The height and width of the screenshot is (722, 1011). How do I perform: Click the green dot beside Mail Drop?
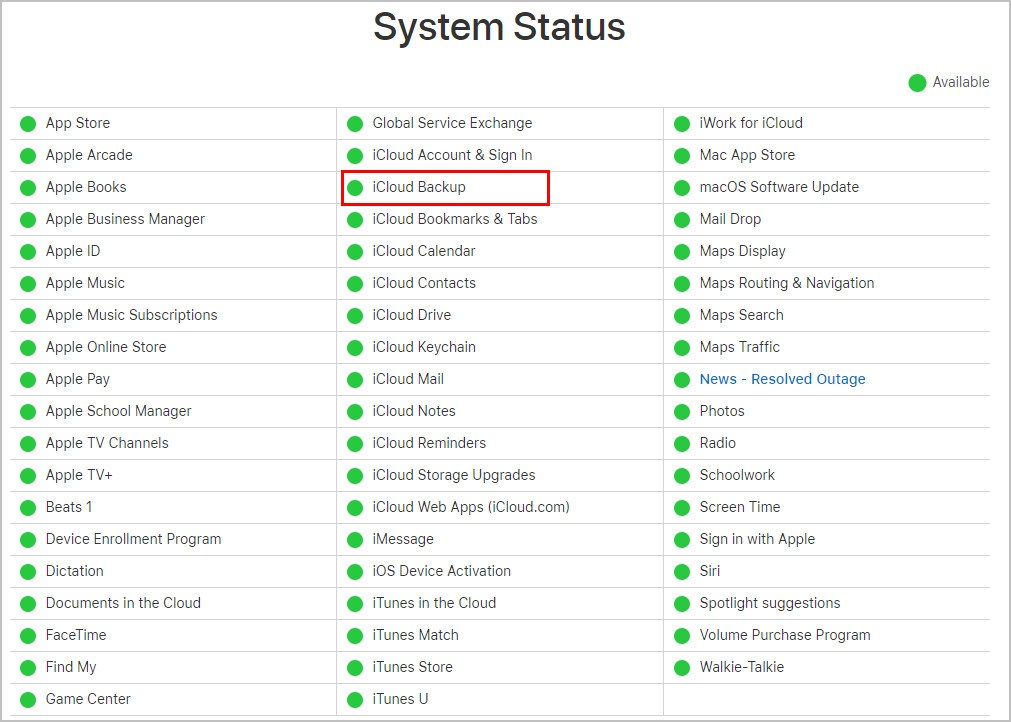coord(682,220)
